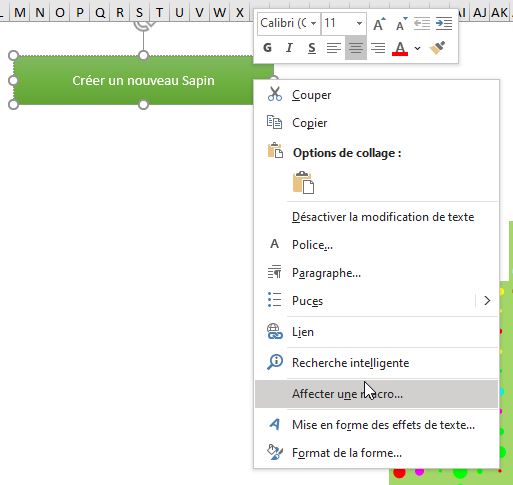Select column AK header
This screenshot has width=513, height=485.
click(500, 13)
